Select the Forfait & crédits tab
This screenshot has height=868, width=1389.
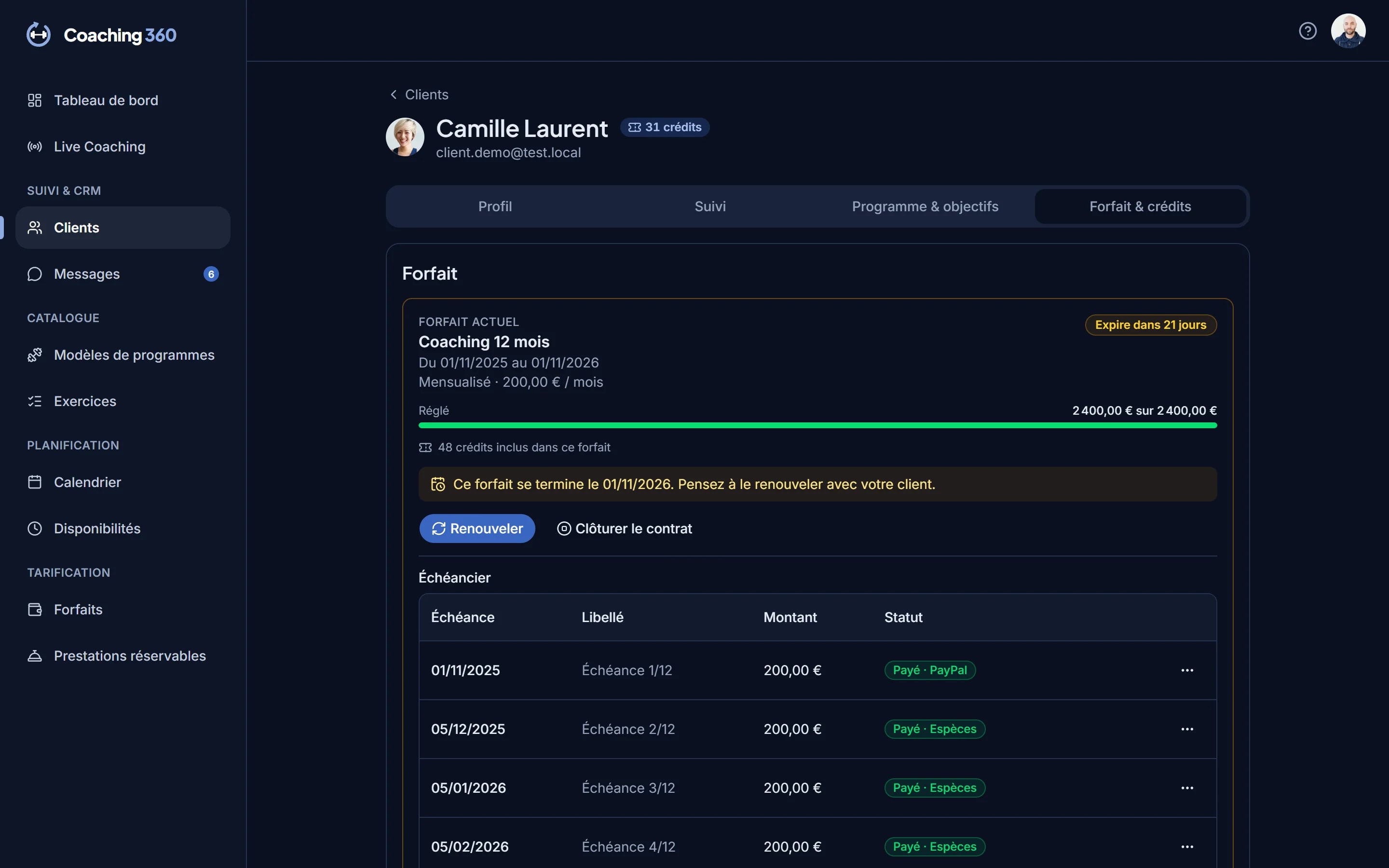(1140, 207)
